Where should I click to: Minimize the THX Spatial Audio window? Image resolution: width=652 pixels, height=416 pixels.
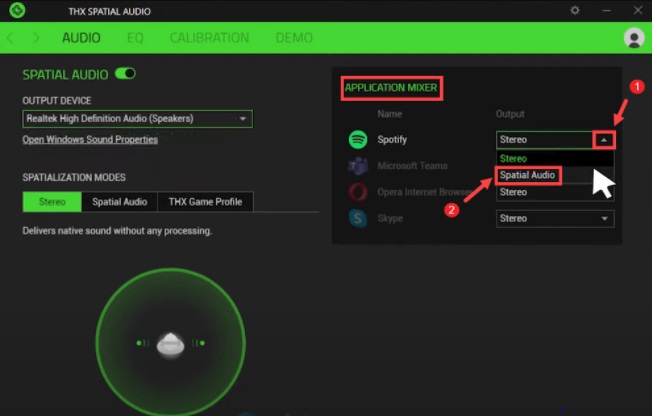pyautogui.click(x=607, y=10)
